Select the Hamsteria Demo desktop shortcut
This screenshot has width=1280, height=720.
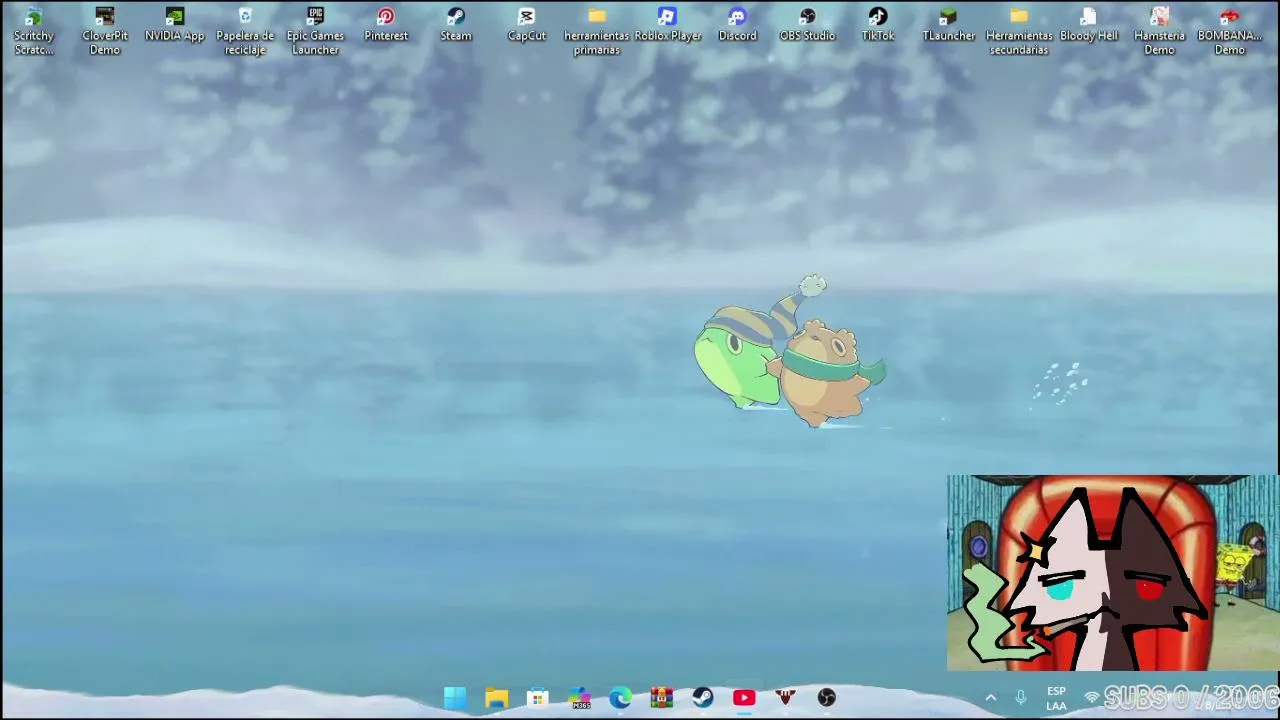[1159, 31]
